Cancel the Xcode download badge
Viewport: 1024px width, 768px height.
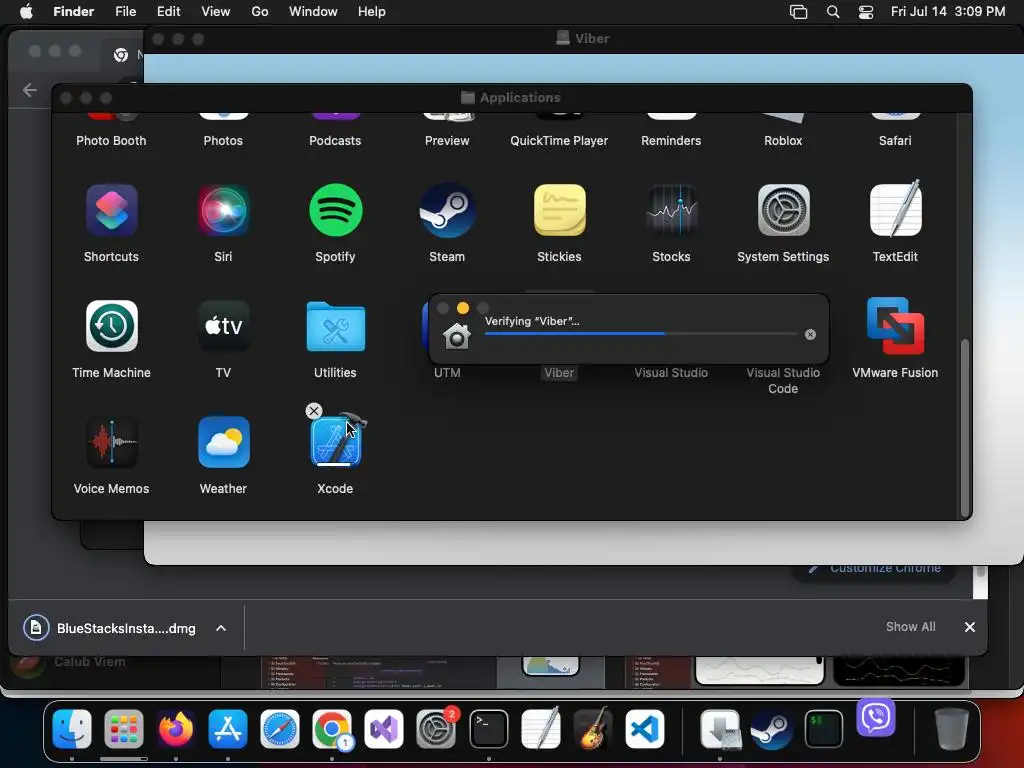pos(314,411)
